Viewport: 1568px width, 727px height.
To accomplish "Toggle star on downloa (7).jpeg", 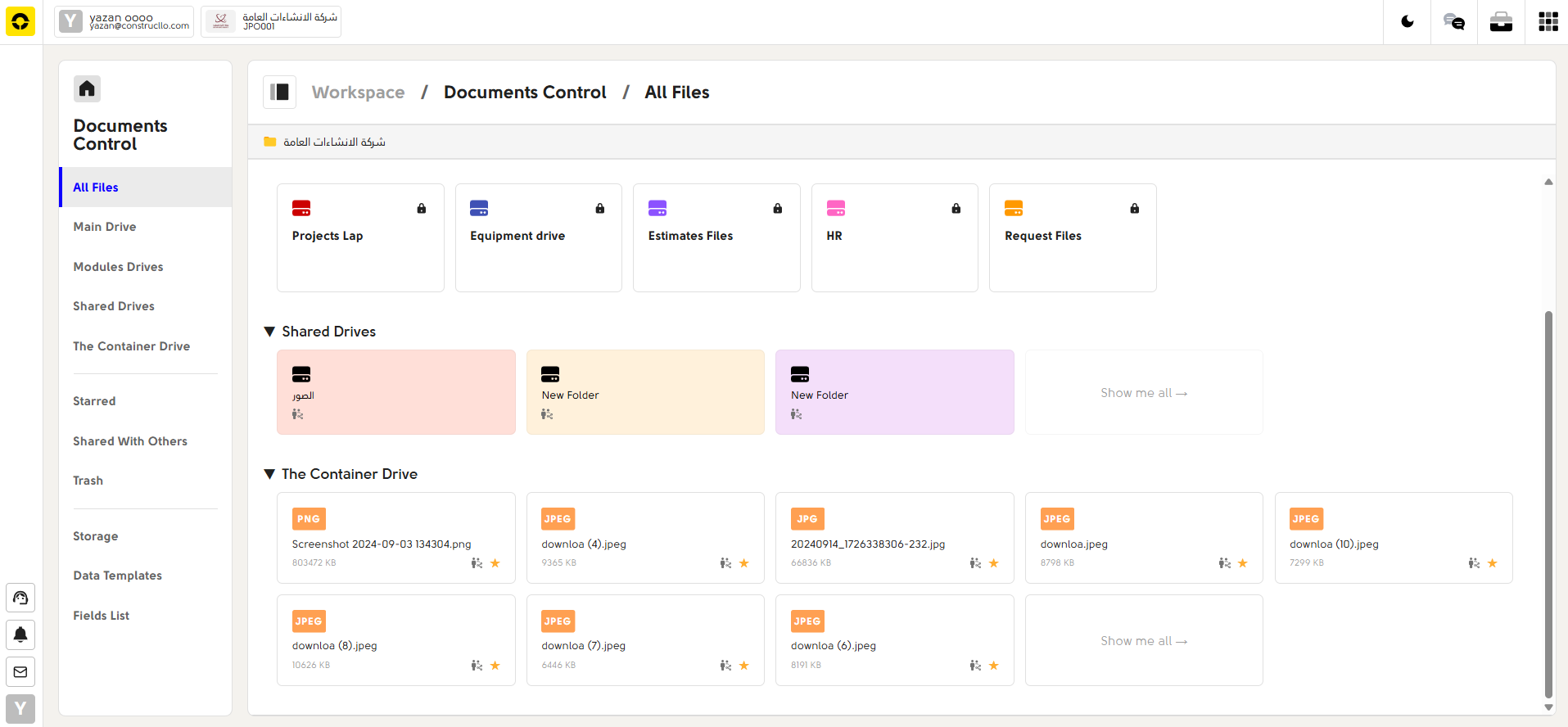I will pos(744,666).
